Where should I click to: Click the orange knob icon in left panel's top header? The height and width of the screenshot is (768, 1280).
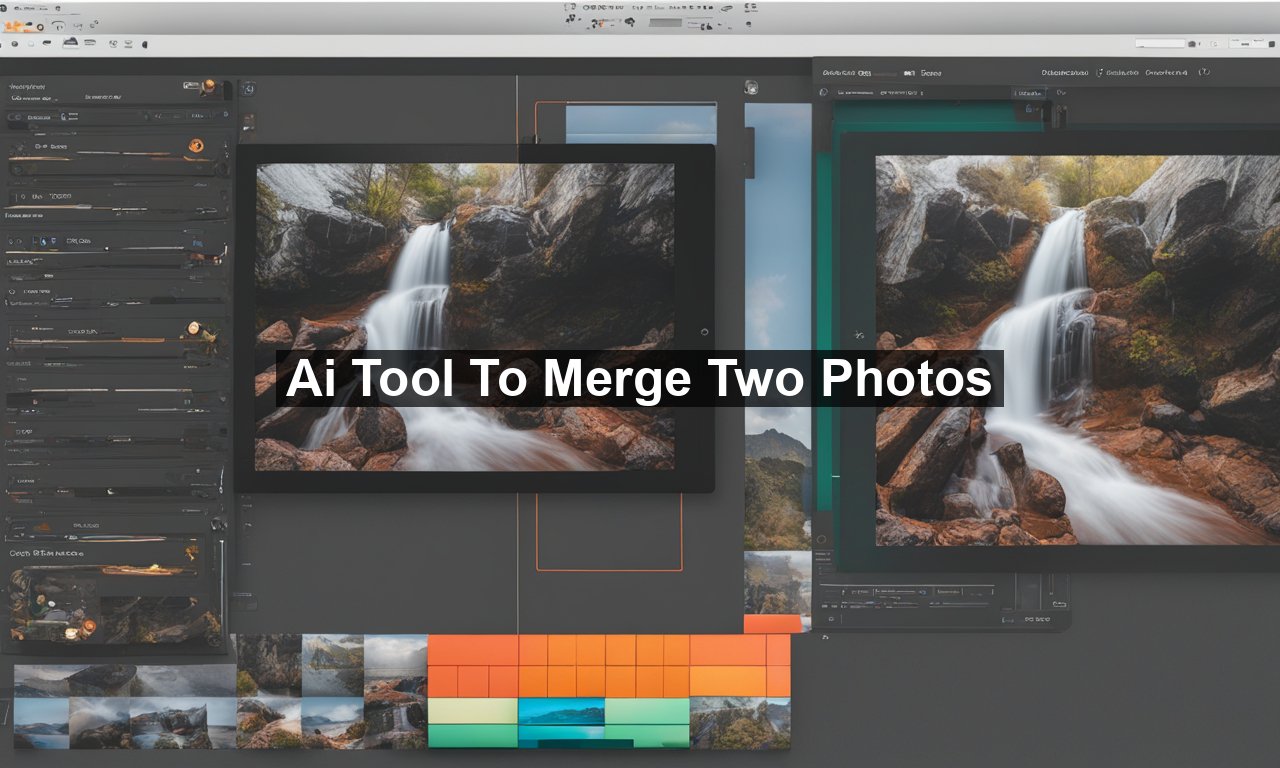coord(208,88)
